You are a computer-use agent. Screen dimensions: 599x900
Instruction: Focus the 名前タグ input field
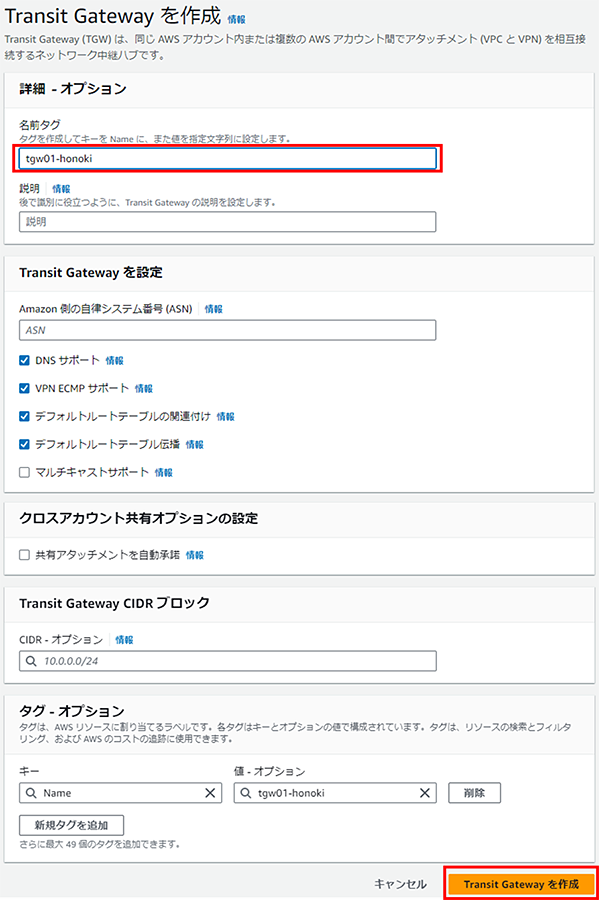pos(227,159)
